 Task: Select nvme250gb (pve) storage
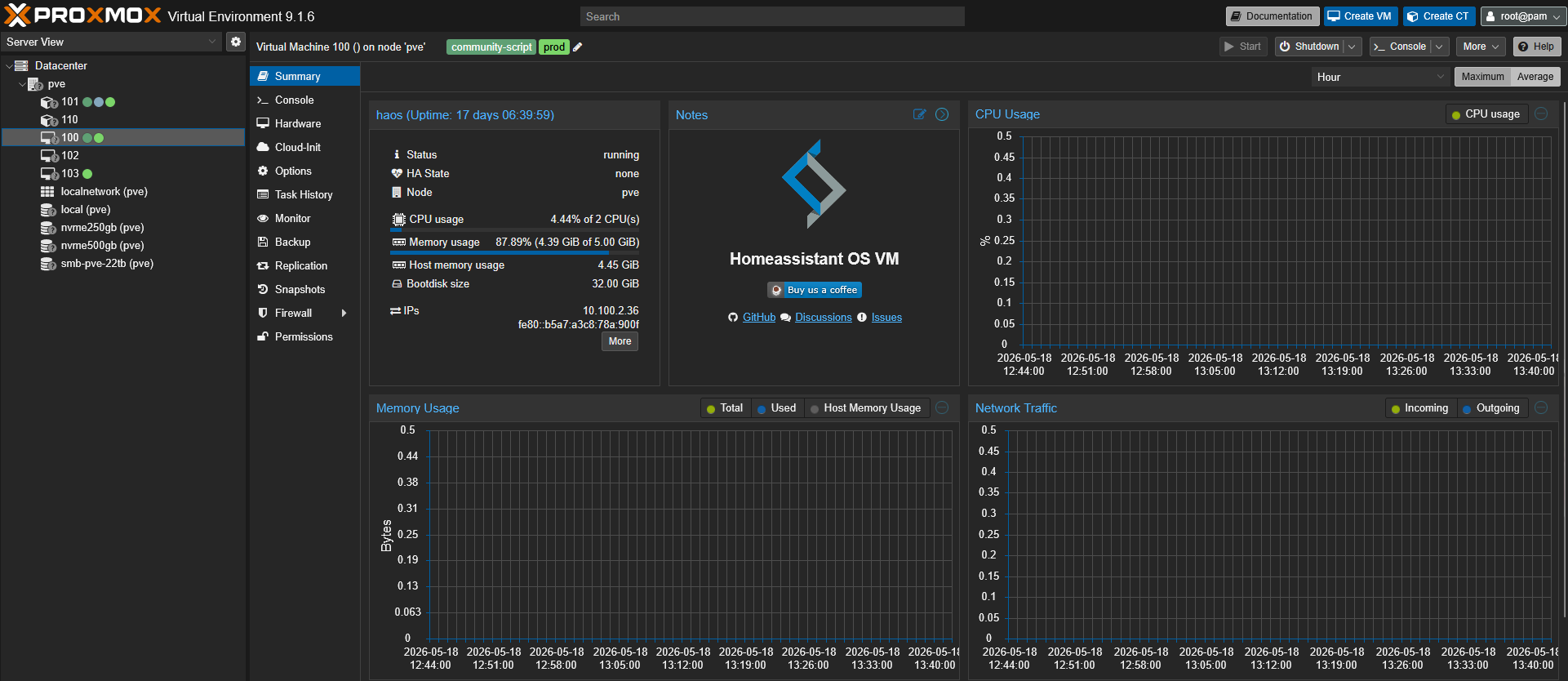tap(122, 228)
